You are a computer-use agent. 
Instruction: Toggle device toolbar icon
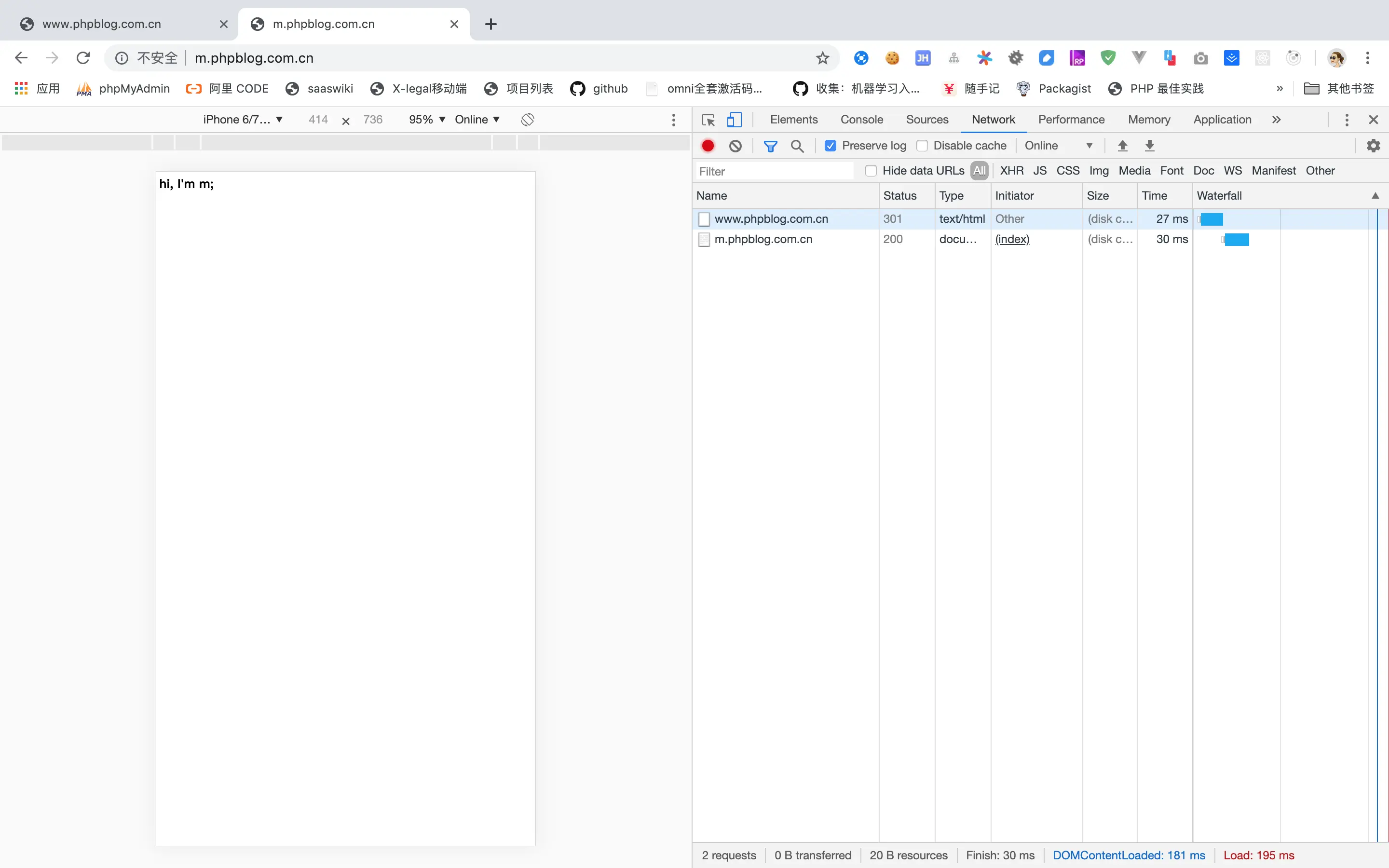point(734,120)
